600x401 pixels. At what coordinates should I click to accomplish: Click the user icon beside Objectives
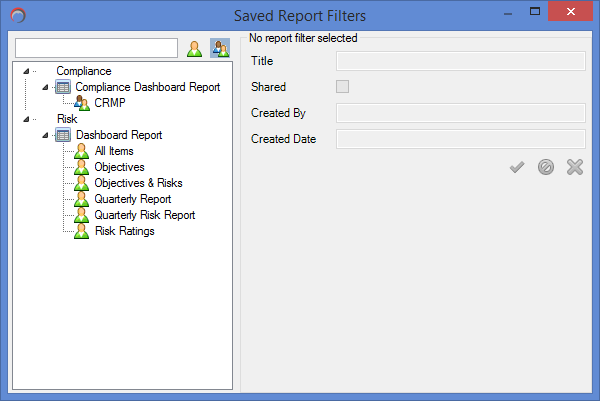tap(82, 167)
